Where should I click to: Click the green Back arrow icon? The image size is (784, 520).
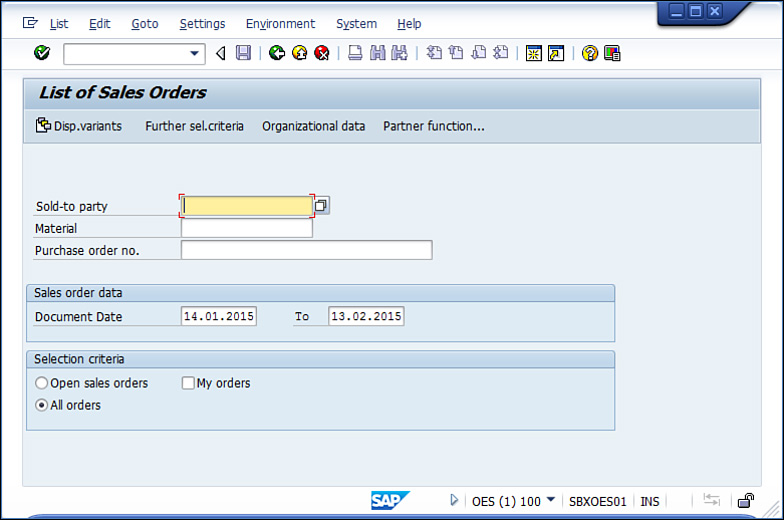(x=276, y=52)
